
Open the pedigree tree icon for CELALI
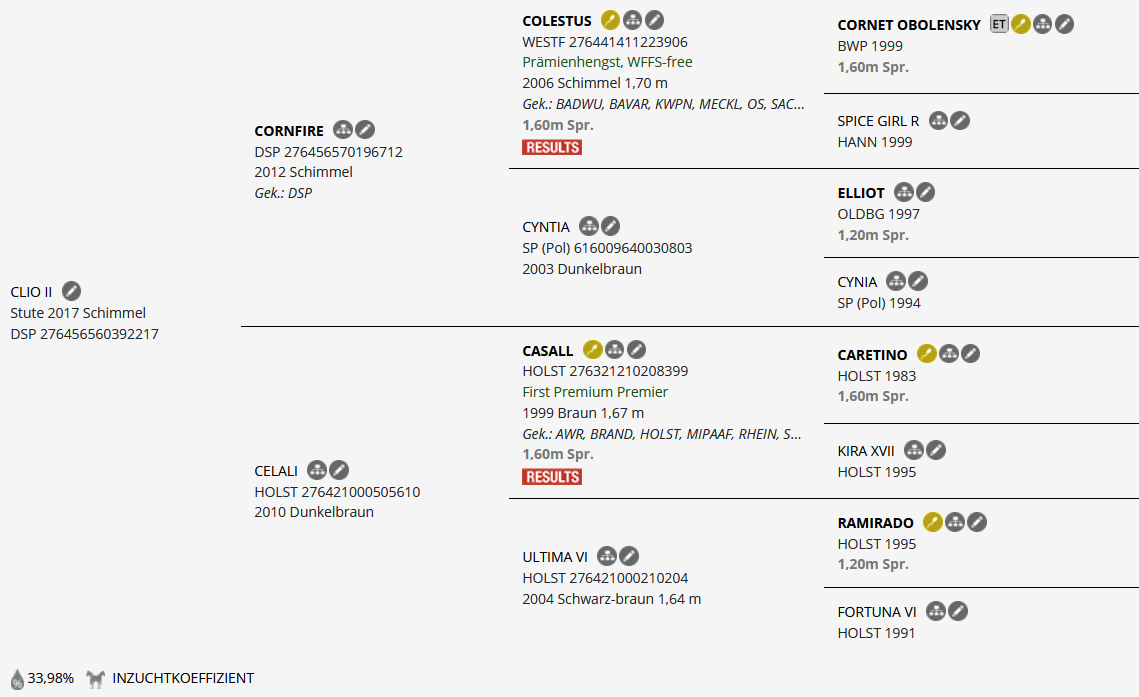point(317,470)
